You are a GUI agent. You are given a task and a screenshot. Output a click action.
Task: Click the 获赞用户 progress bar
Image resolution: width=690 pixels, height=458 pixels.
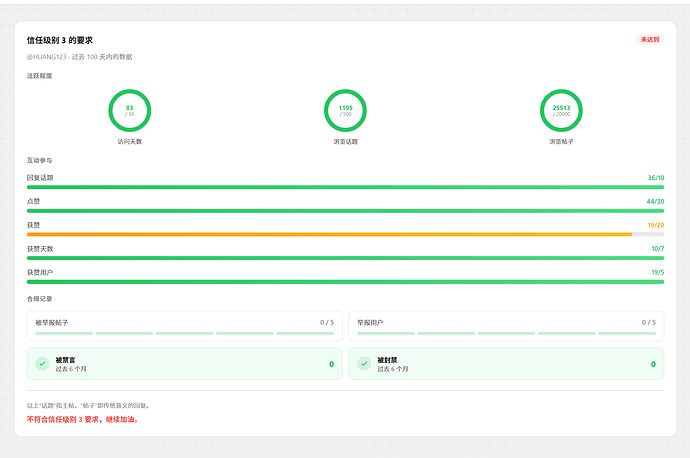click(345, 282)
